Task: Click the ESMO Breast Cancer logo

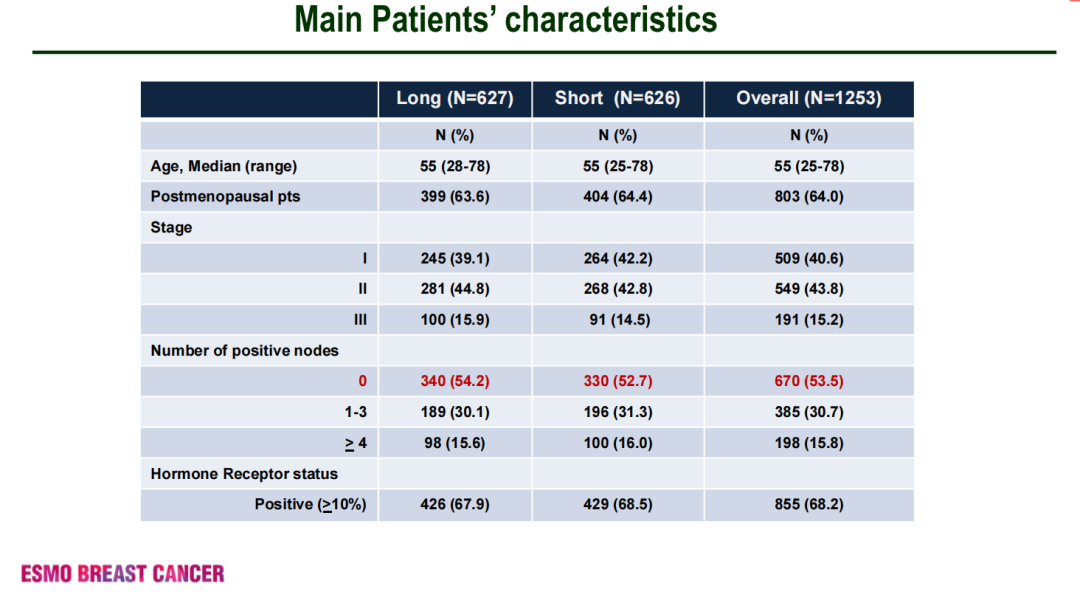Action: [x=123, y=574]
